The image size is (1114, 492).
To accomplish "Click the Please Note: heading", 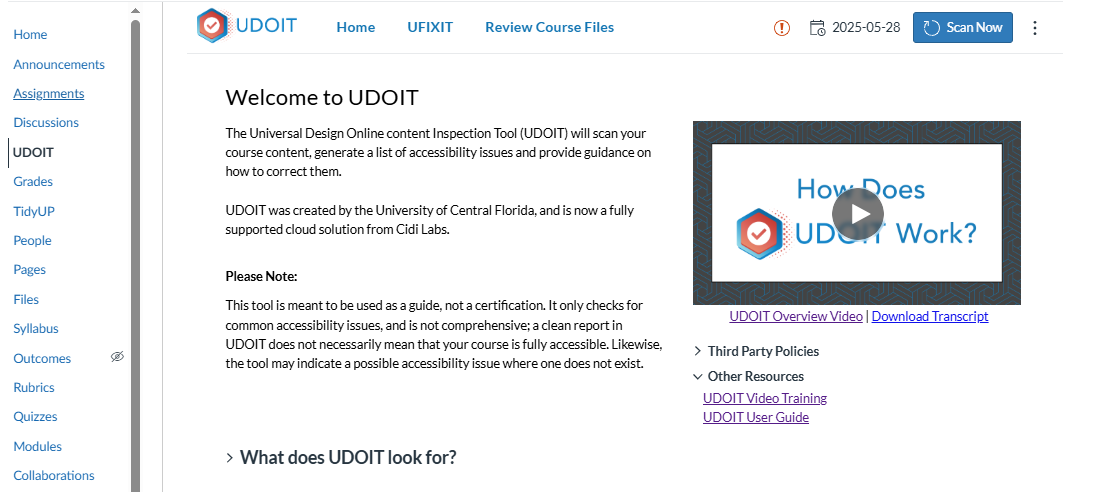I will coord(261,276).
